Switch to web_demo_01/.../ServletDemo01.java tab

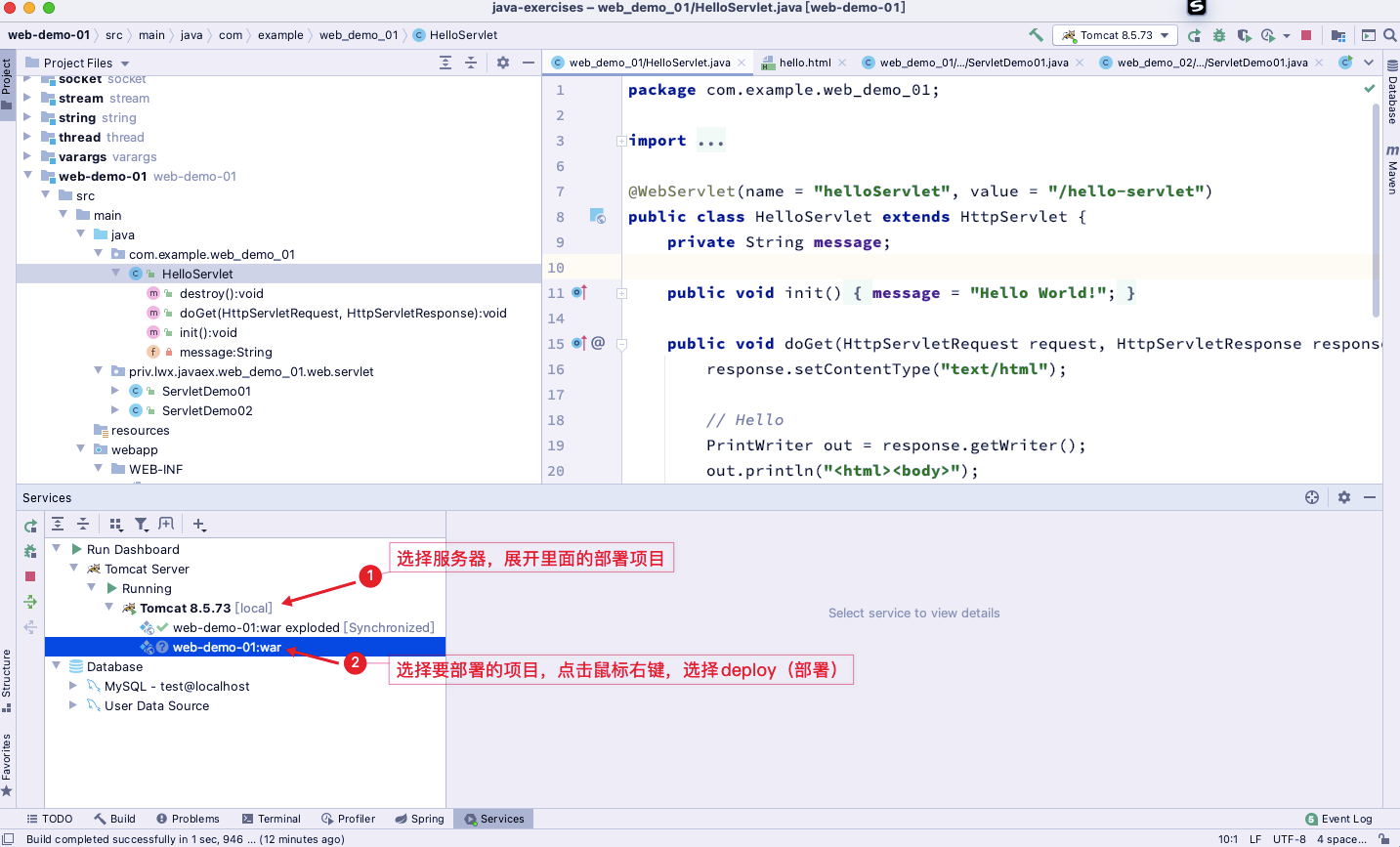[x=974, y=63]
